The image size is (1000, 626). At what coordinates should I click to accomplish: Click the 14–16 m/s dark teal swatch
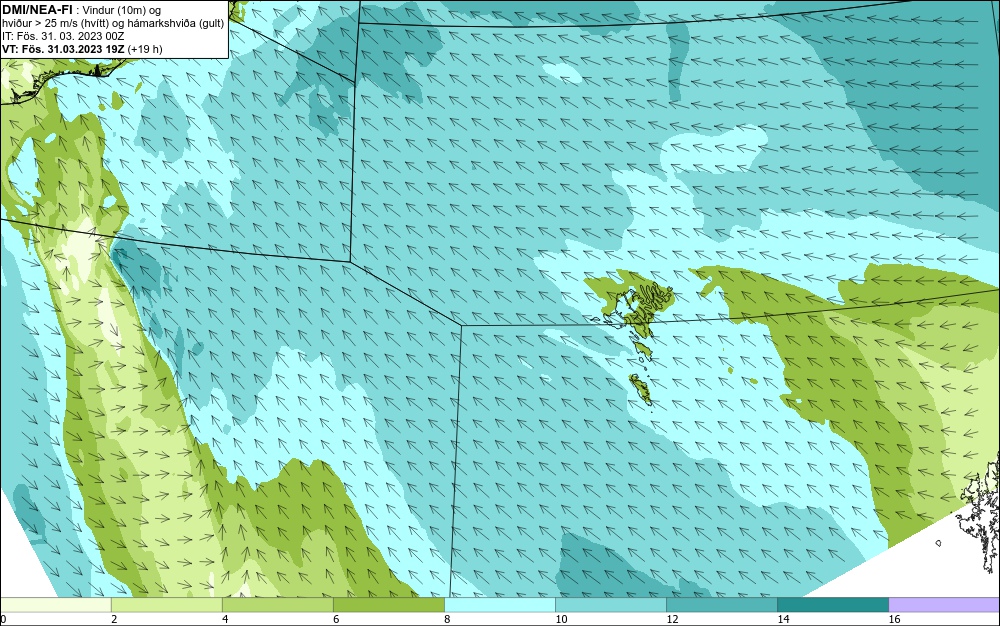tap(832, 604)
